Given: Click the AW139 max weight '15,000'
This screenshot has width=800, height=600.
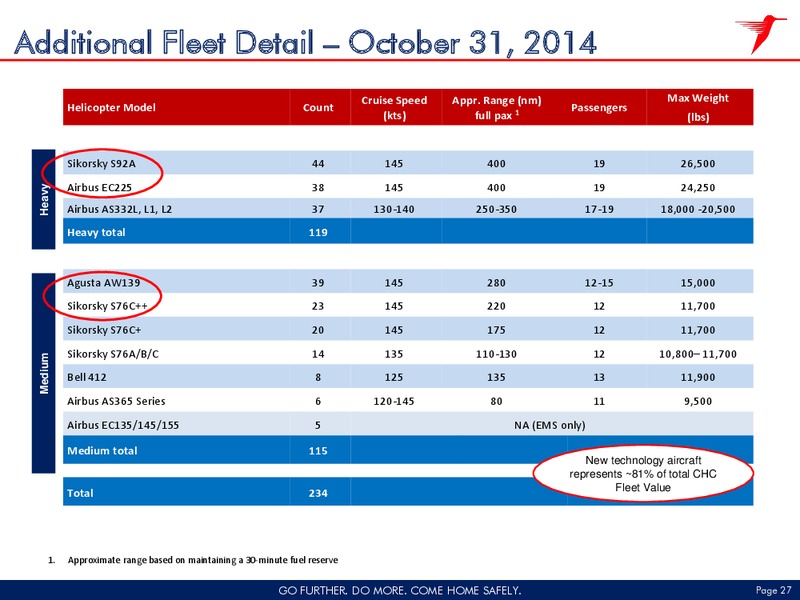Looking at the screenshot, I should click(698, 283).
